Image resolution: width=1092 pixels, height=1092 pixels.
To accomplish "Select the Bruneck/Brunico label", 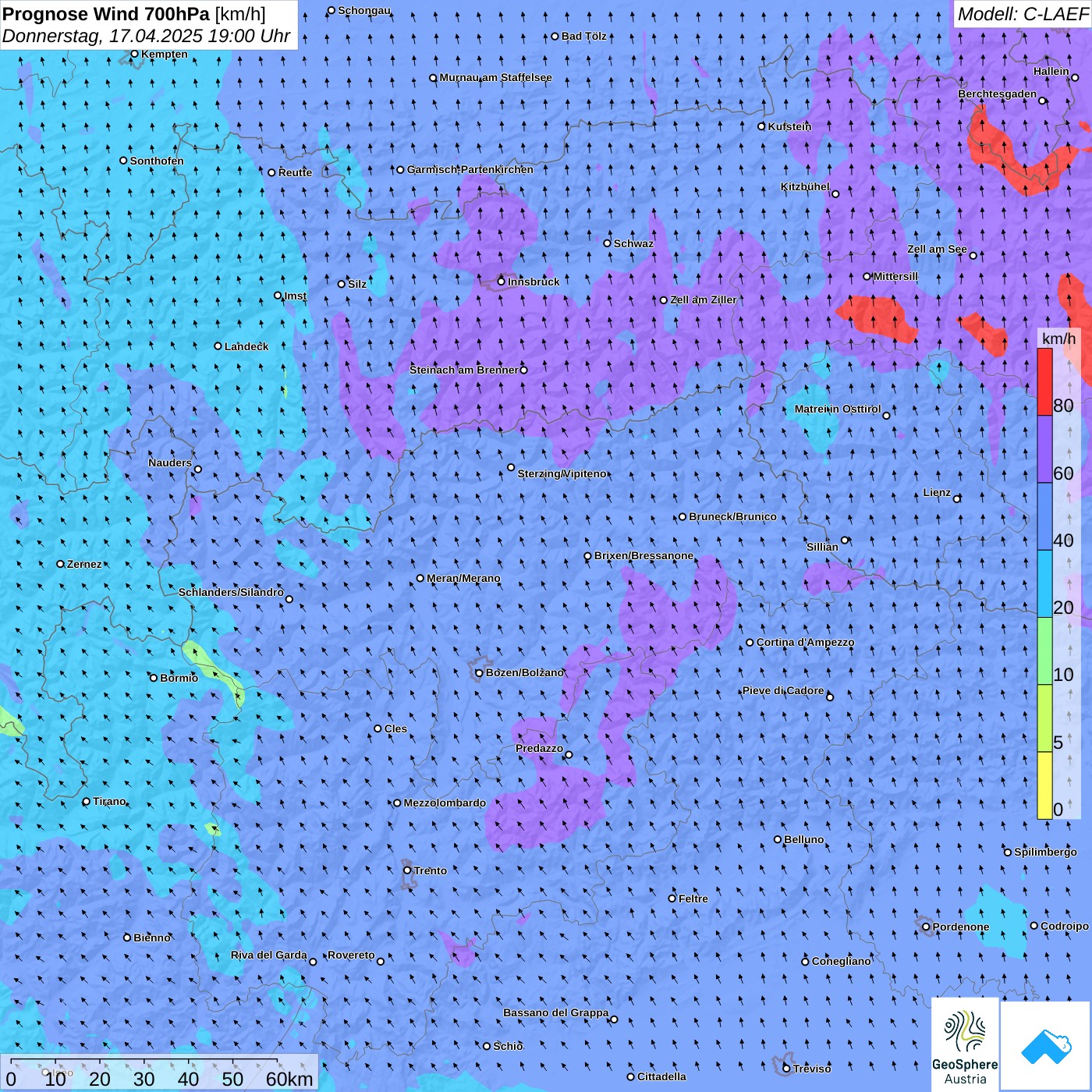I will [732, 516].
